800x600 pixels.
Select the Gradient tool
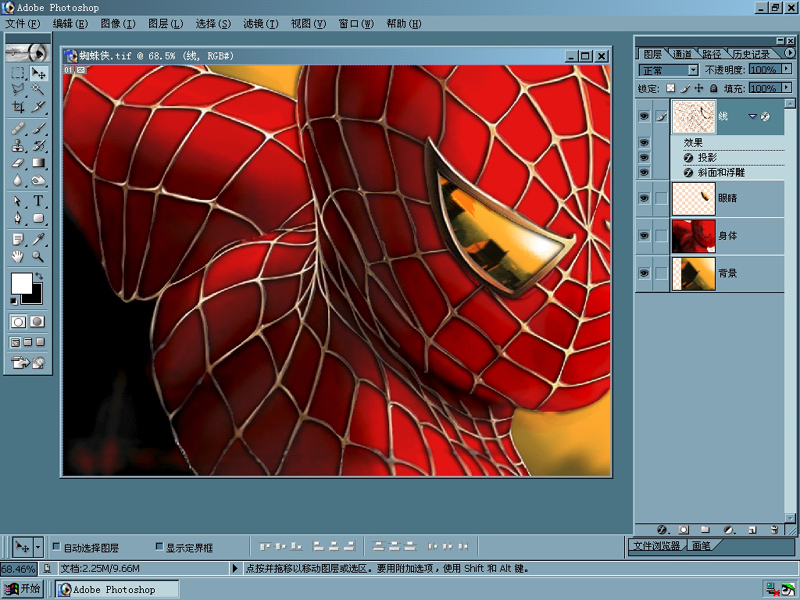point(38,163)
